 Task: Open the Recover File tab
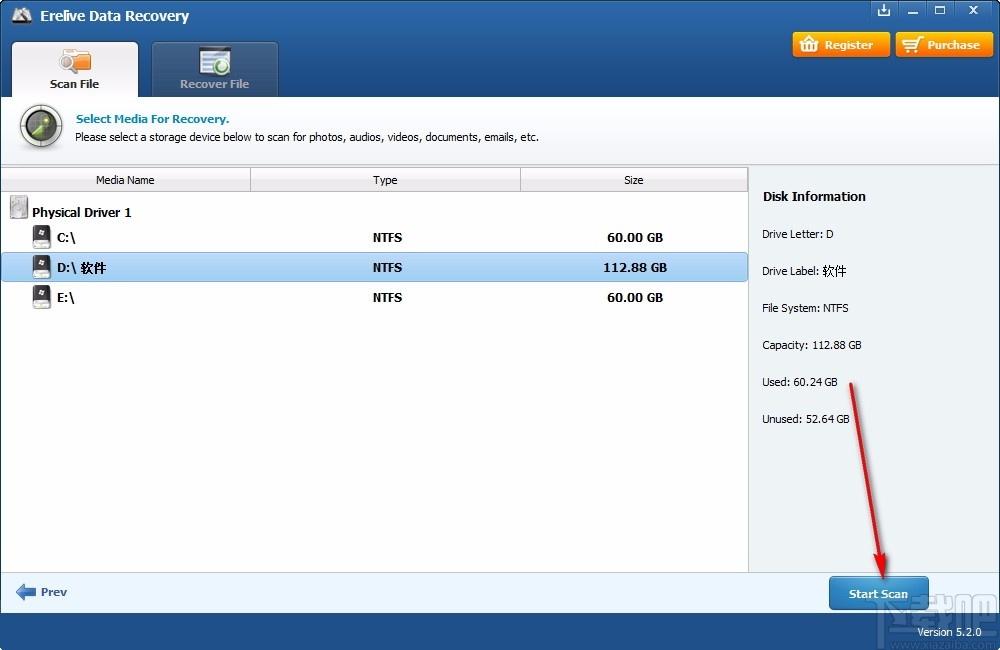pyautogui.click(x=214, y=69)
